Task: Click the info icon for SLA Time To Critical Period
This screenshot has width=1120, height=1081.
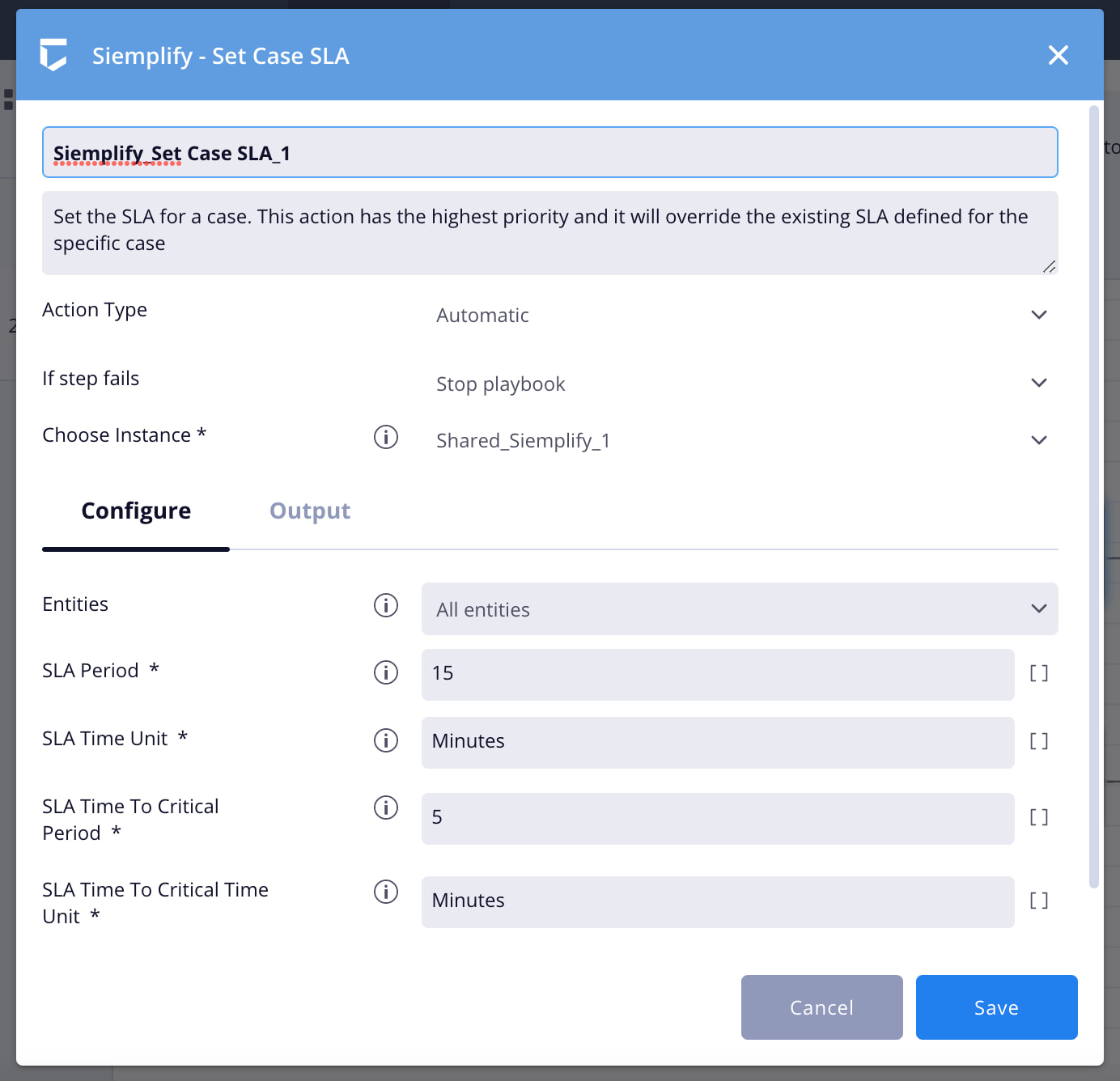Action: pos(386,808)
